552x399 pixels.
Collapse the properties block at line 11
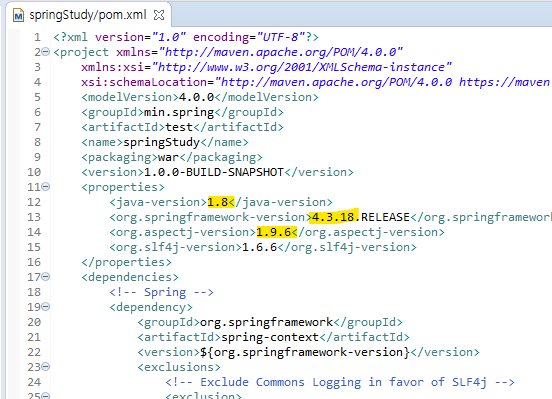point(46,187)
